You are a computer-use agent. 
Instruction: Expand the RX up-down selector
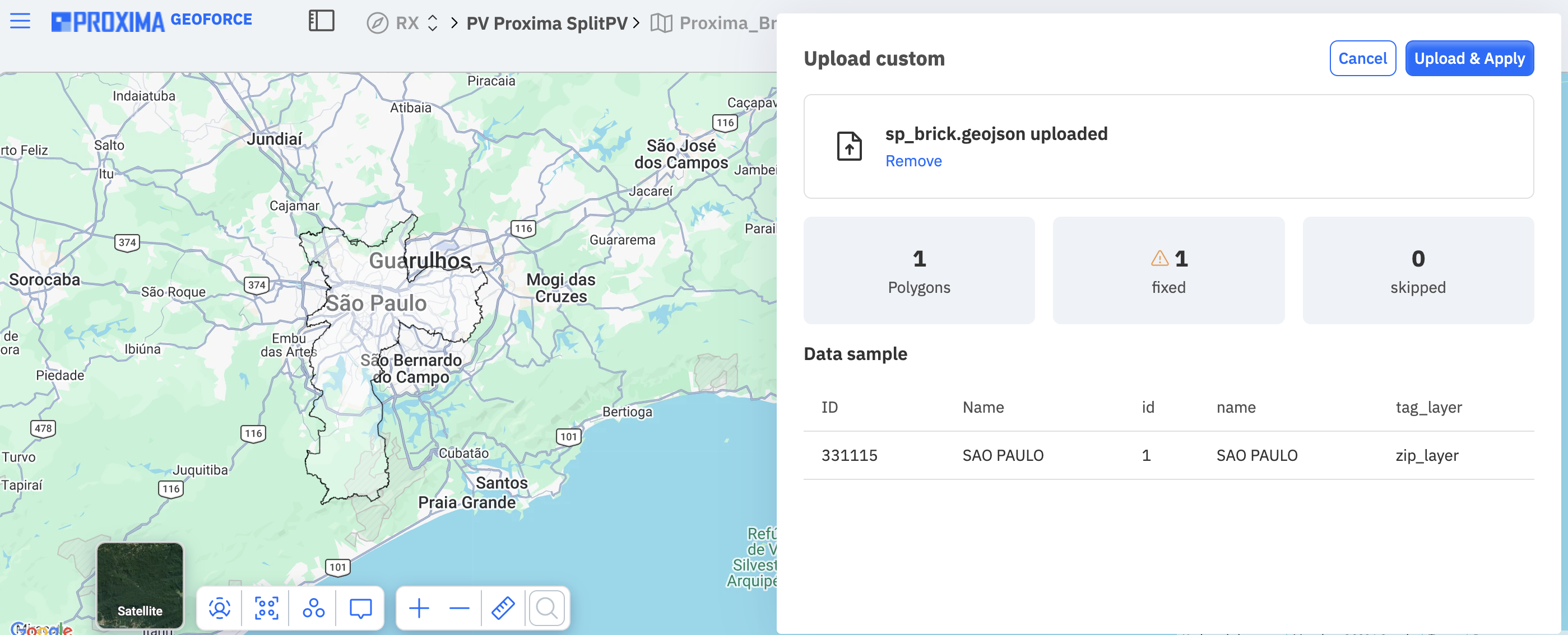click(x=433, y=23)
